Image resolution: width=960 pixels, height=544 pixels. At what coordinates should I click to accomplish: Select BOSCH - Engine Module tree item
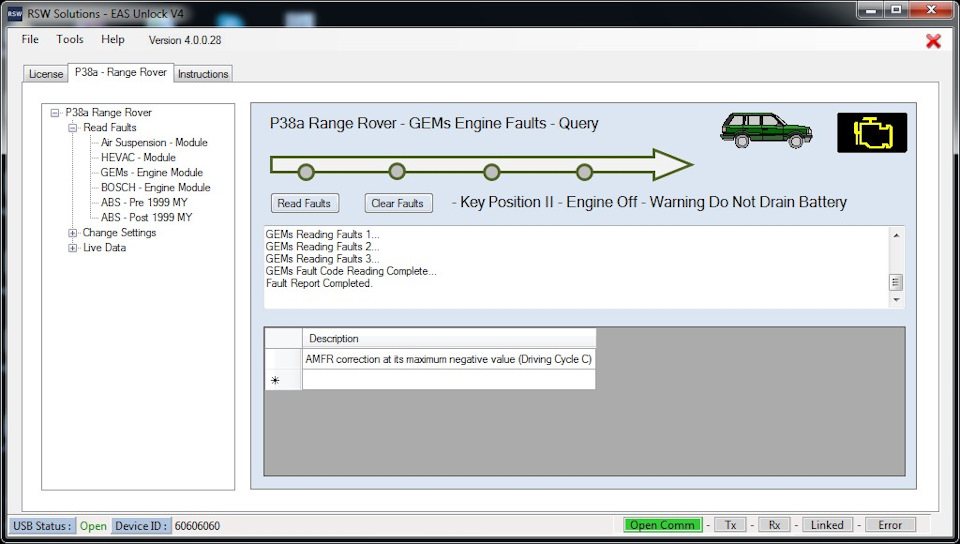click(x=156, y=187)
